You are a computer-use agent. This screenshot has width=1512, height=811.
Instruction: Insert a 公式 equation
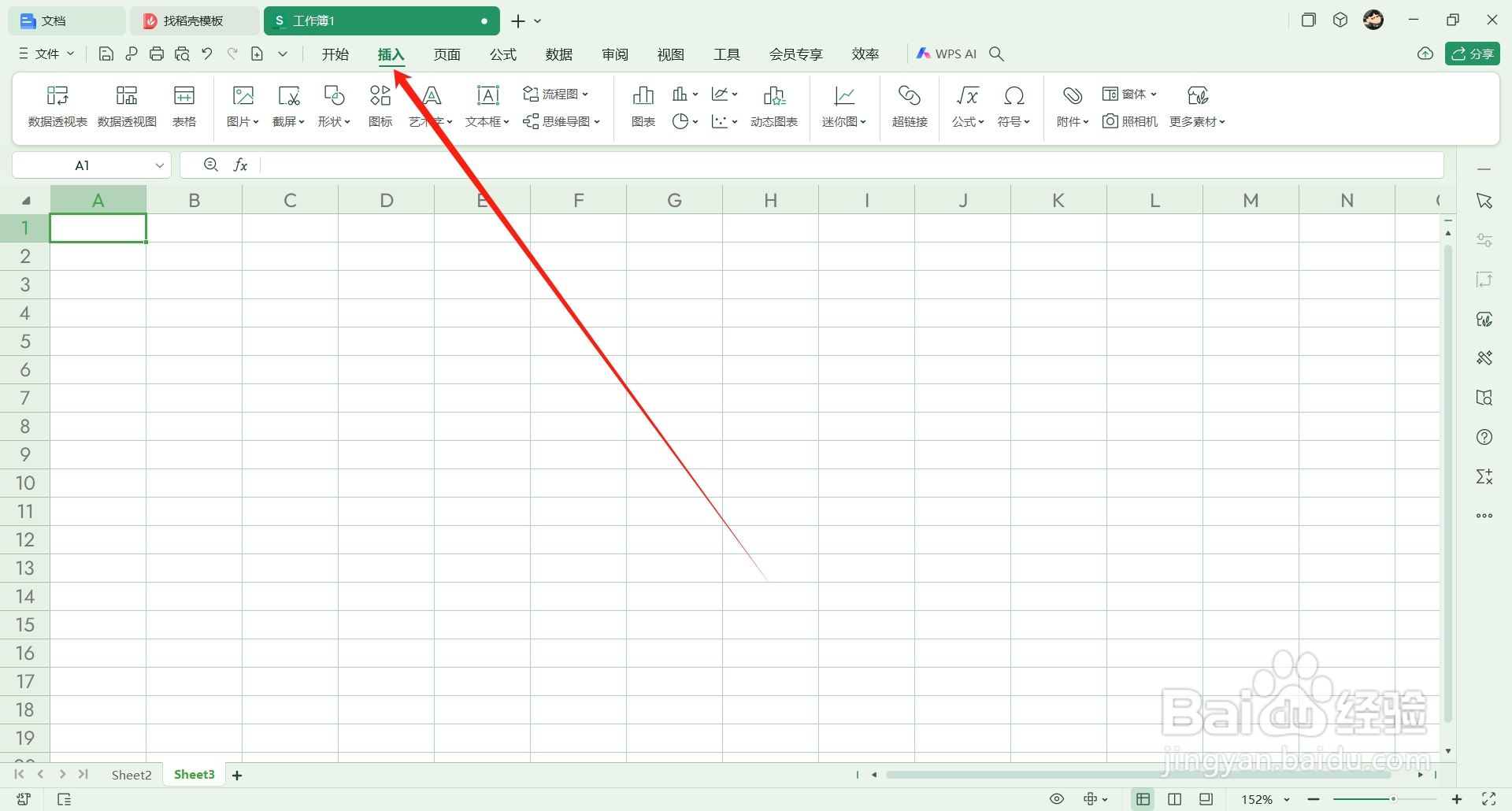pos(968,106)
